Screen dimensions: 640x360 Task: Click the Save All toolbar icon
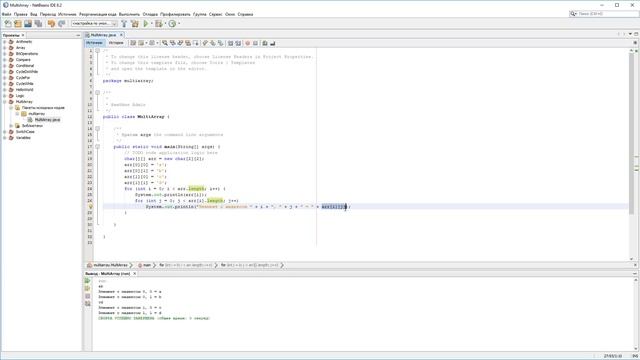[x=38, y=24]
